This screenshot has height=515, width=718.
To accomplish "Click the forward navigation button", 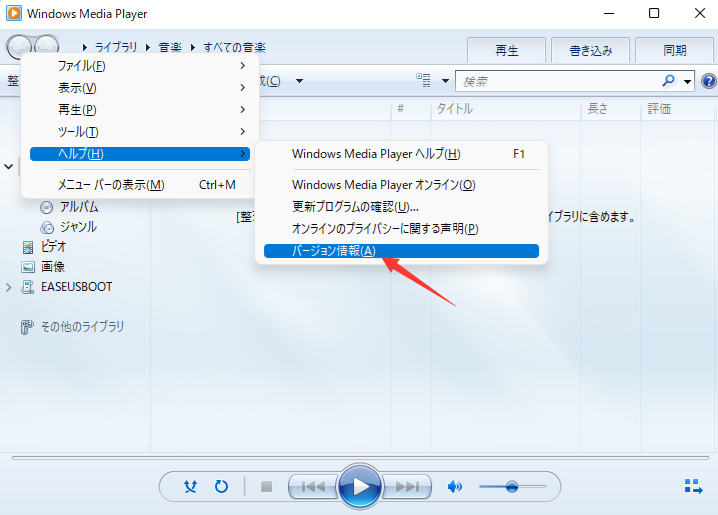I will [47, 46].
